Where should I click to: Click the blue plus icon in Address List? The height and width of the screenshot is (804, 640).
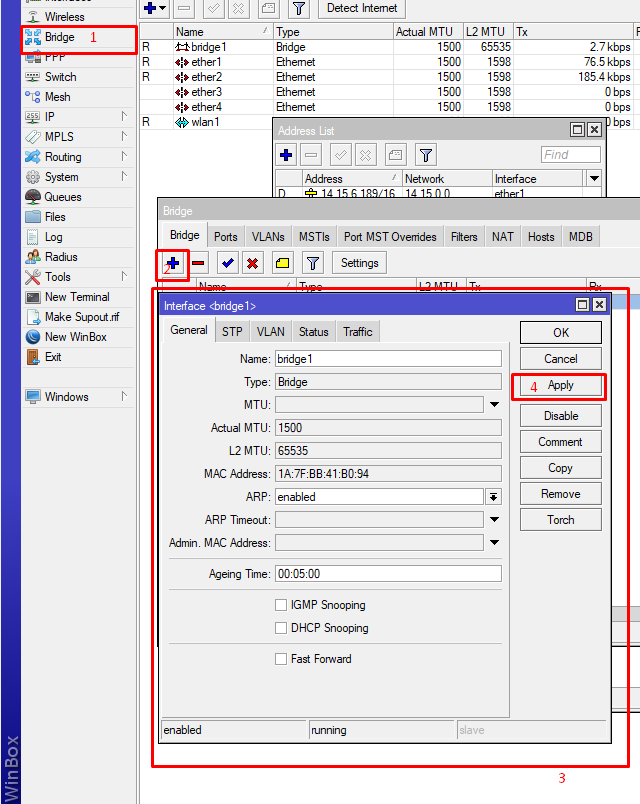pyautogui.click(x=287, y=155)
